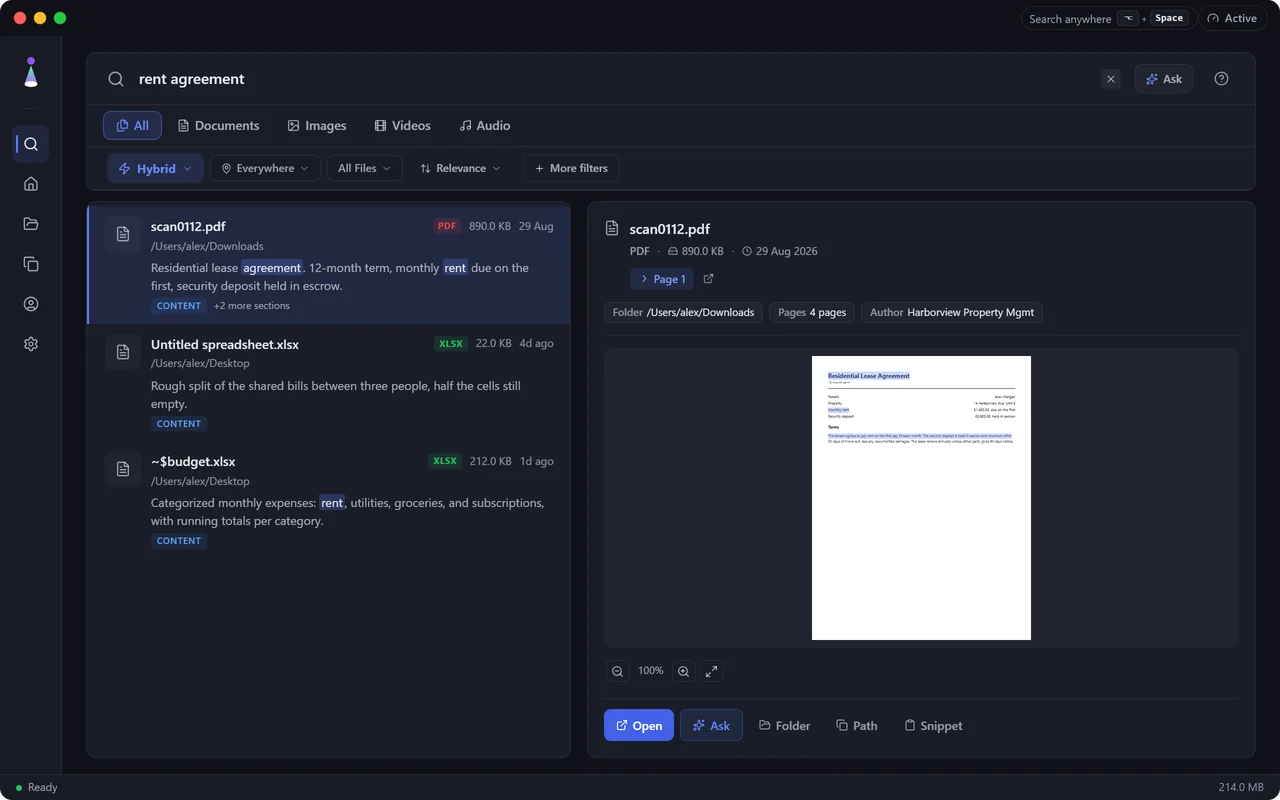
Task: Open the Relevance sort dropdown
Action: tap(460, 168)
